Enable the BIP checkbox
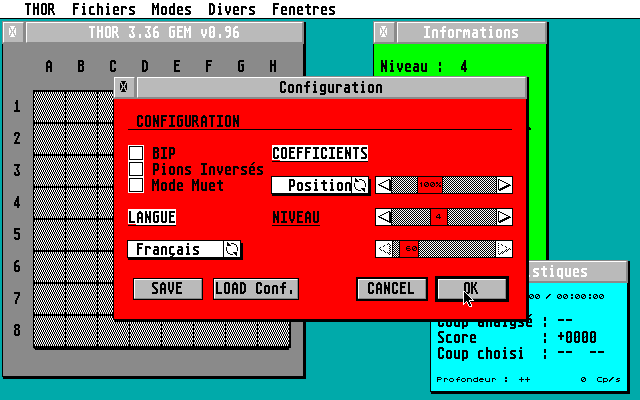640x400 pixels. click(136, 153)
